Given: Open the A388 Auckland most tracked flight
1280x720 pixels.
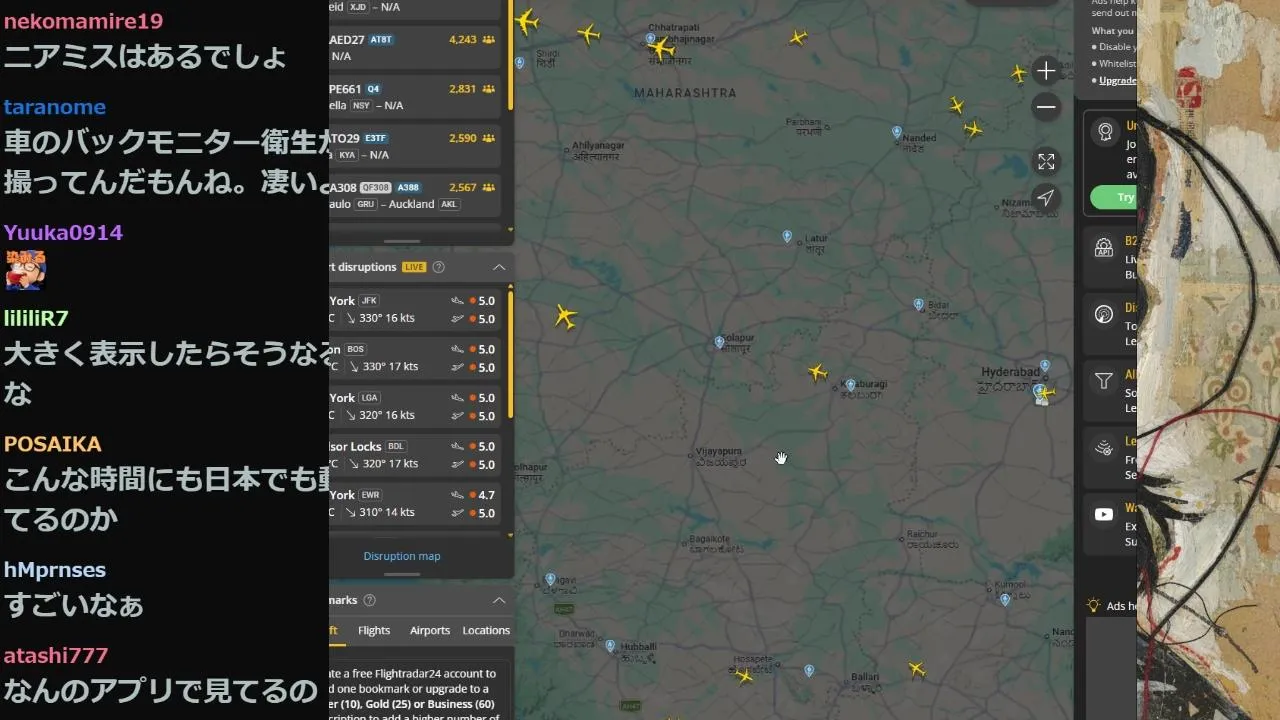Looking at the screenshot, I should (x=415, y=195).
